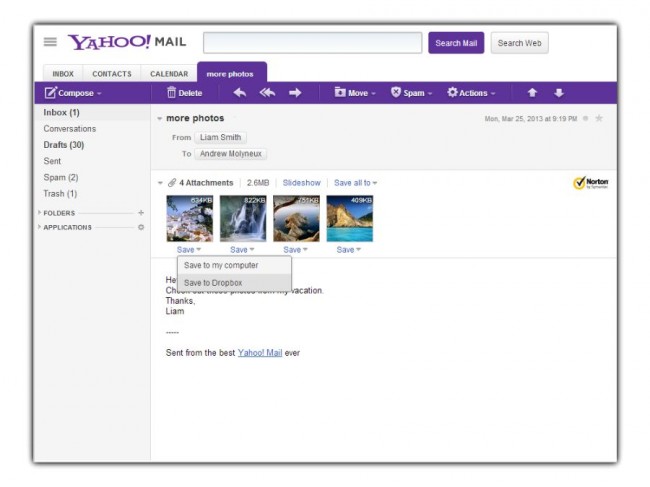Click recipient chip Andrew Molyneux
The width and height of the screenshot is (650, 487).
230,154
